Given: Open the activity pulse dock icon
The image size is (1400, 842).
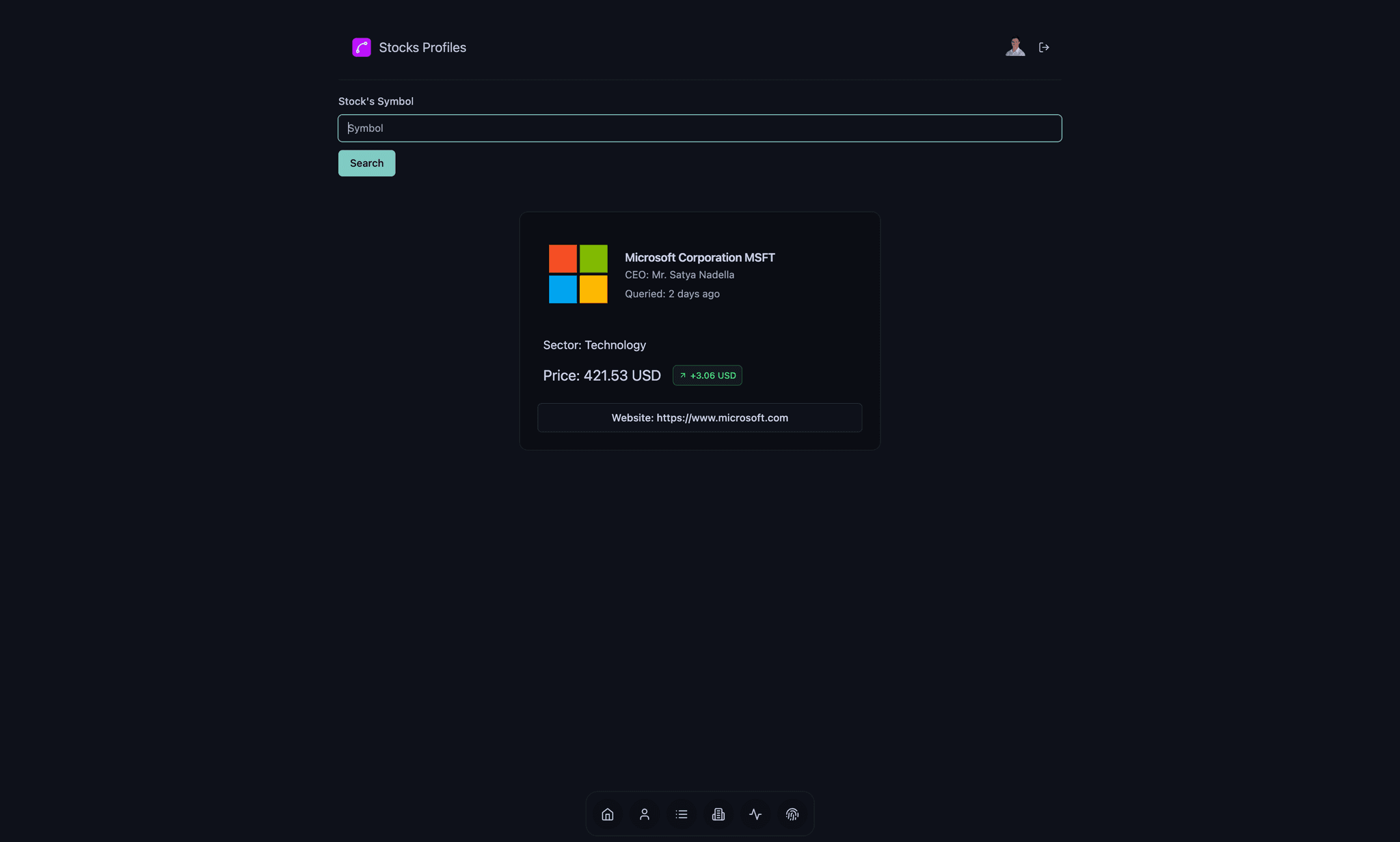Looking at the screenshot, I should coord(755,814).
